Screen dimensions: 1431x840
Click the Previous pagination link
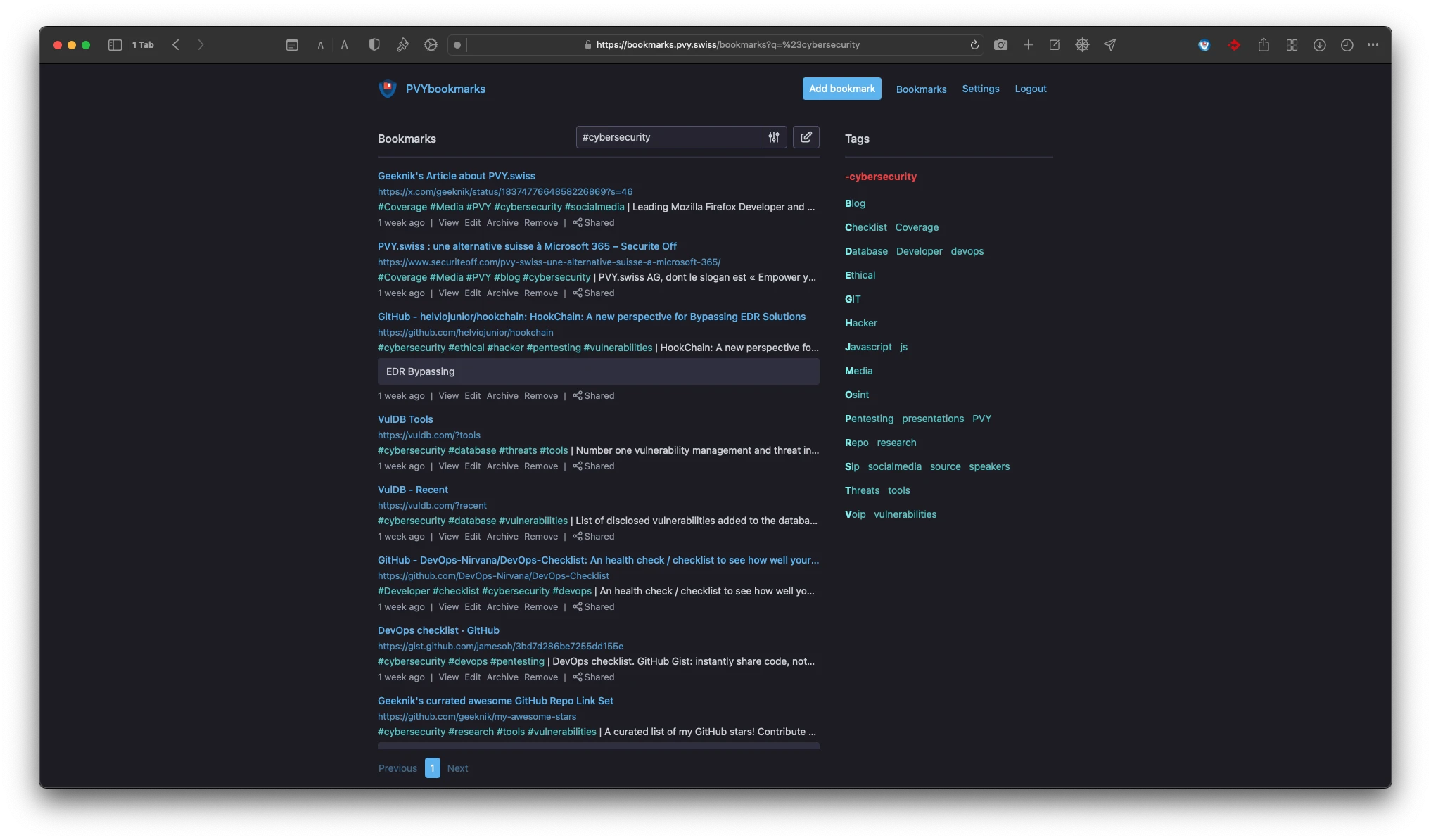(397, 768)
